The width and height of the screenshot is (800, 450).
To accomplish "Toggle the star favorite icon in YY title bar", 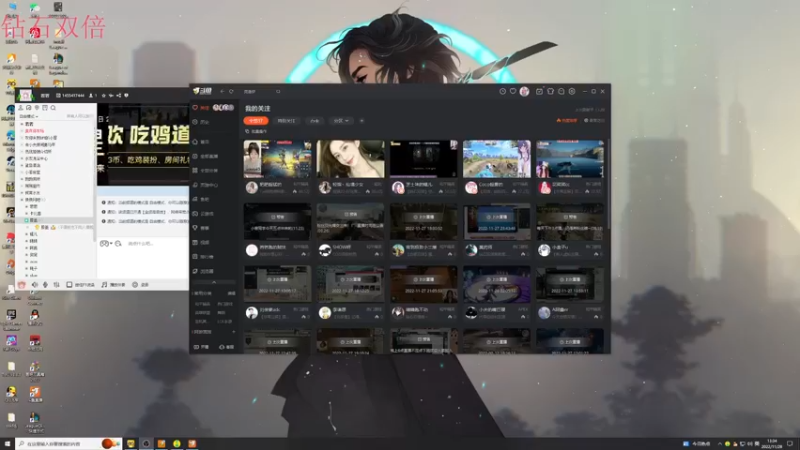I will coord(104,95).
